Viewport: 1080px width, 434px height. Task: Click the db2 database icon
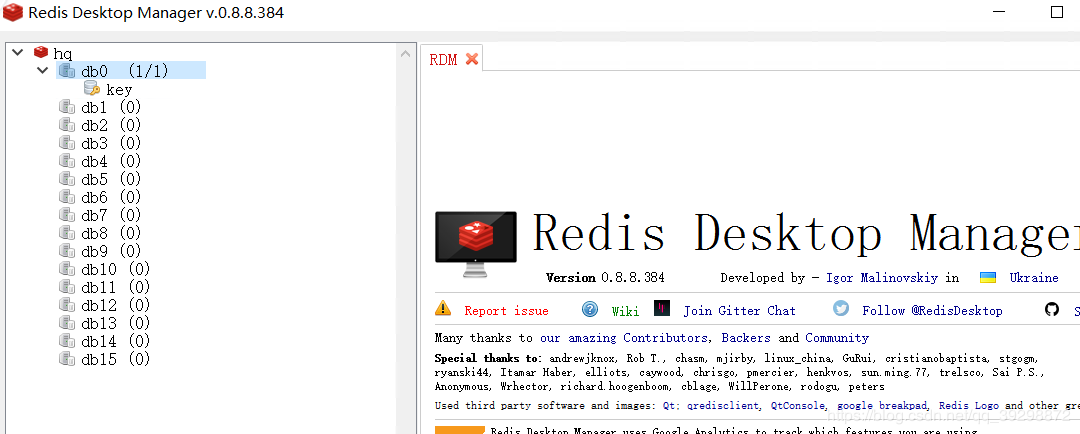(x=67, y=125)
